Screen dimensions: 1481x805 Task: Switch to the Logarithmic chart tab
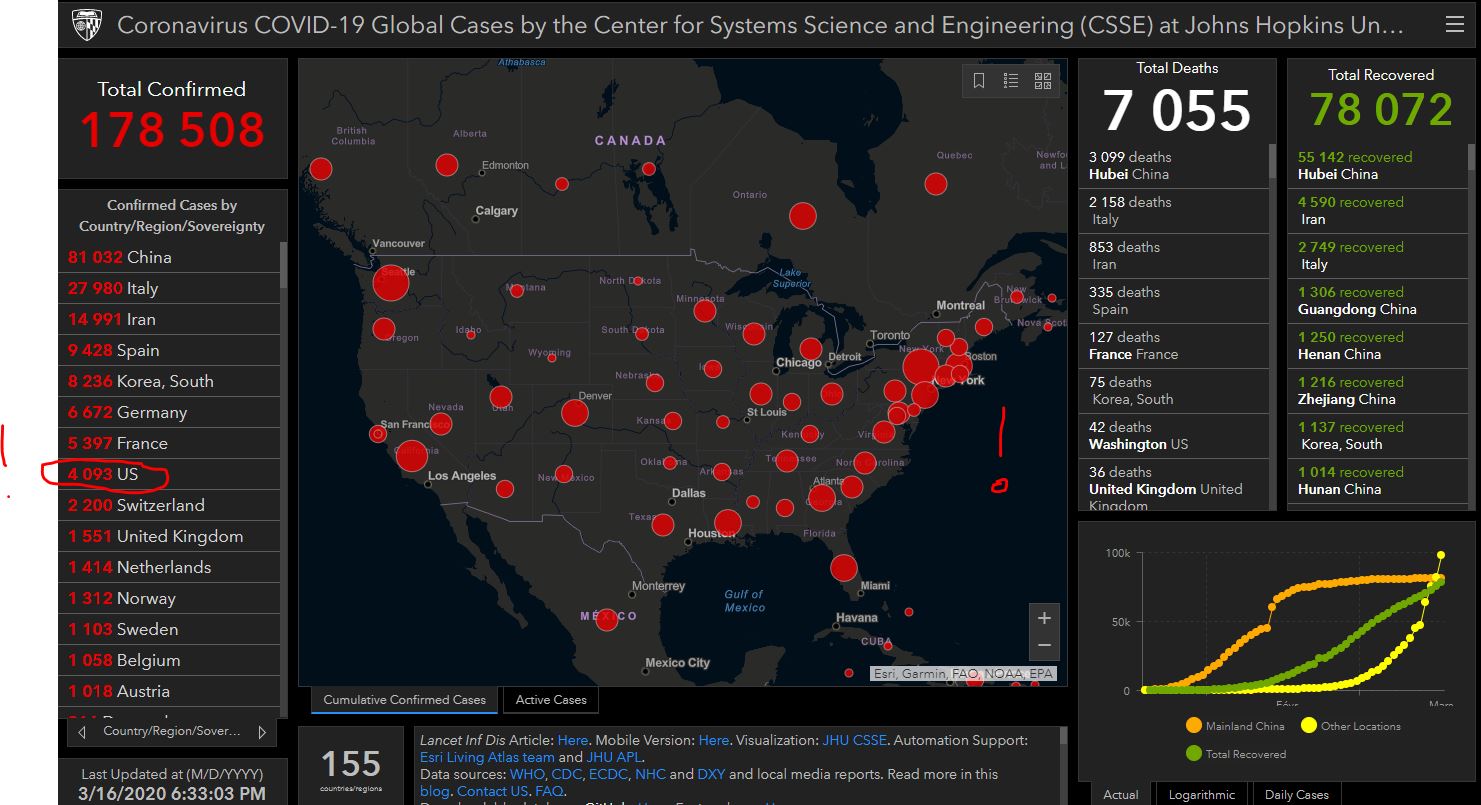click(x=1201, y=795)
